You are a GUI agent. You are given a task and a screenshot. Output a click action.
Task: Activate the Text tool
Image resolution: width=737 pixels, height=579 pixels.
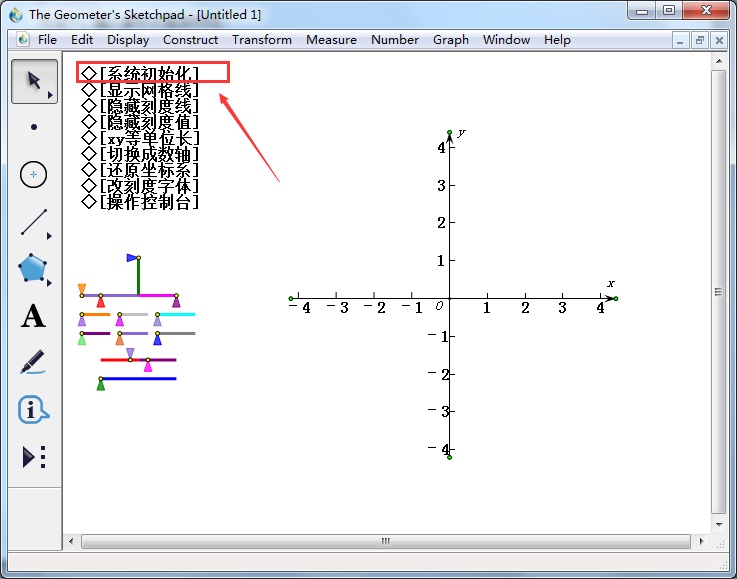pos(33,317)
